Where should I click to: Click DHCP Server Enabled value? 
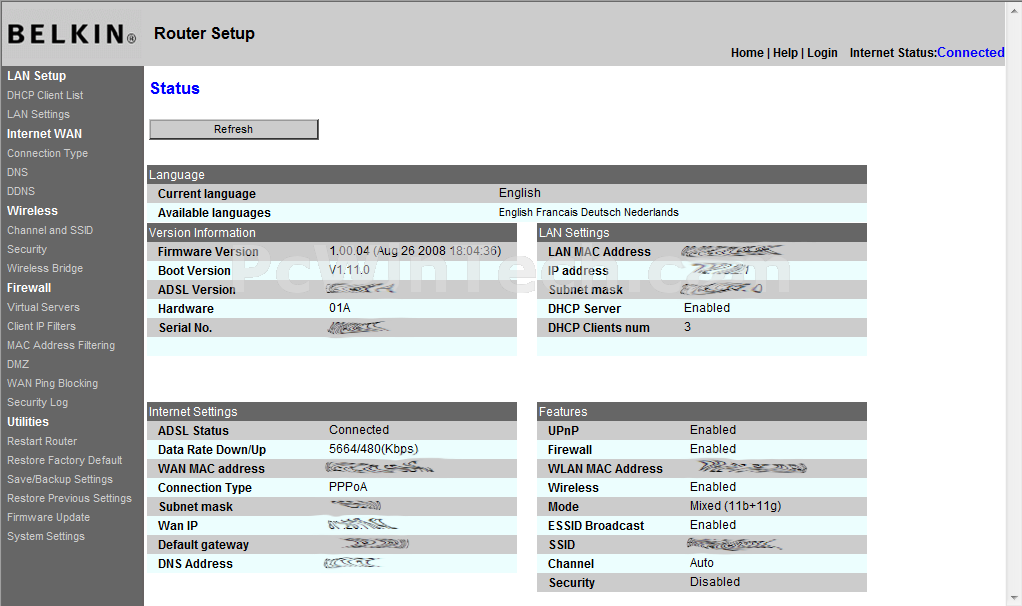(707, 308)
